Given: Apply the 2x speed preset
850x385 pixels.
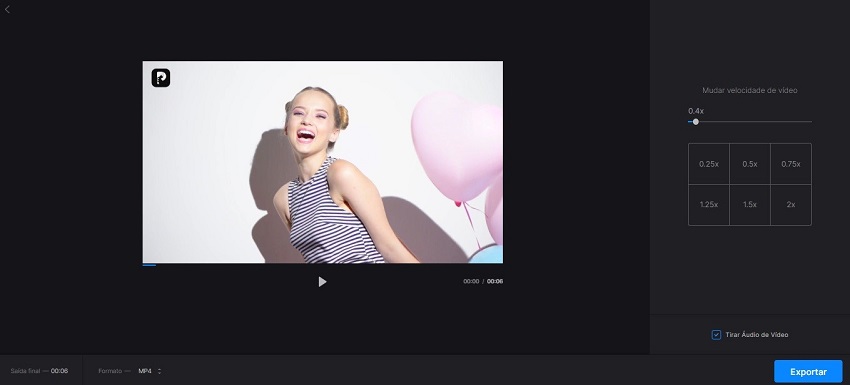Looking at the screenshot, I should coord(791,205).
